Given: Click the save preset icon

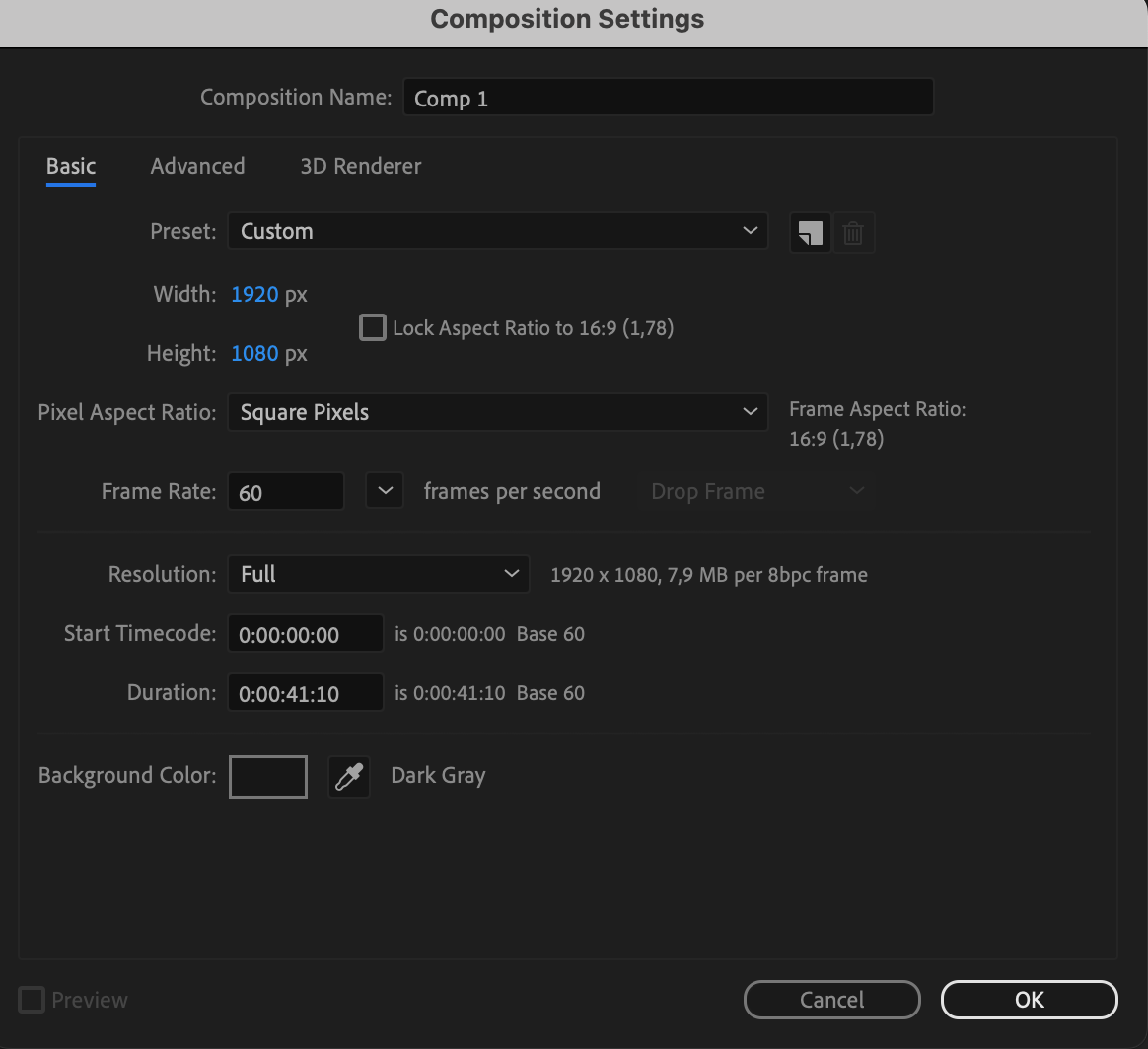Looking at the screenshot, I should tap(810, 233).
